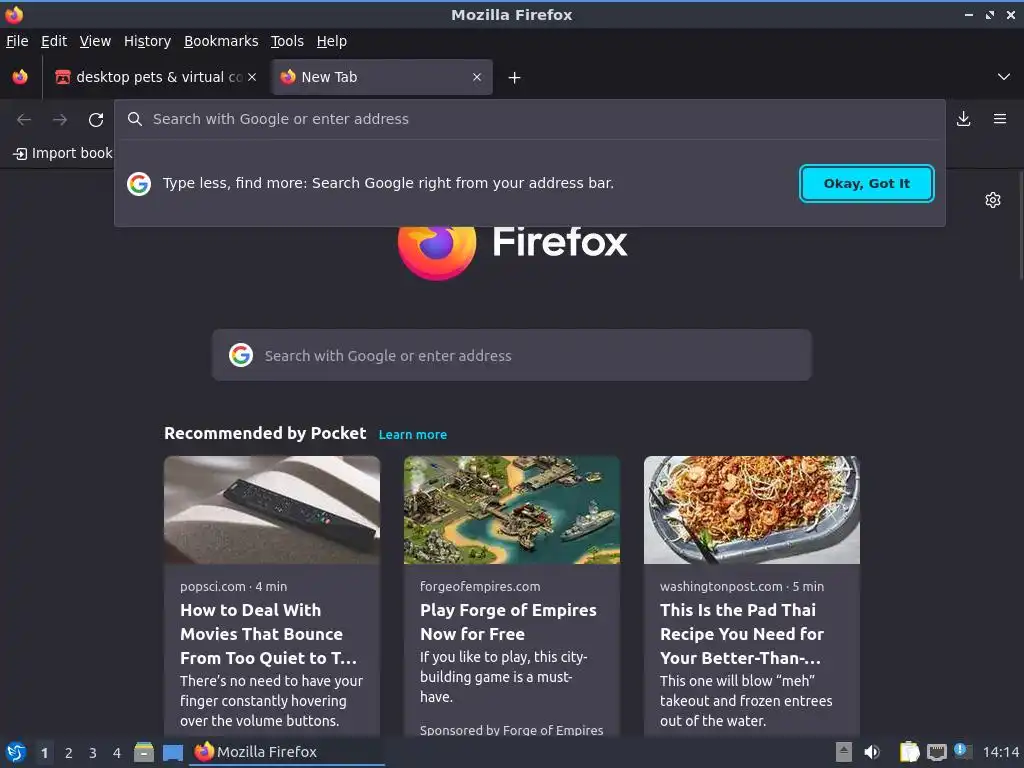Click the Firefox View pinned icon
The height and width of the screenshot is (768, 1024).
[20, 77]
